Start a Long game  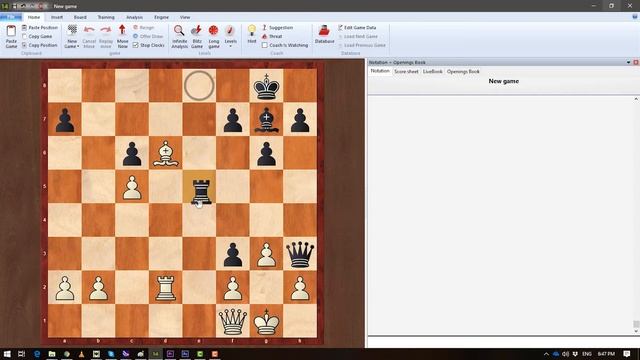[x=213, y=36]
